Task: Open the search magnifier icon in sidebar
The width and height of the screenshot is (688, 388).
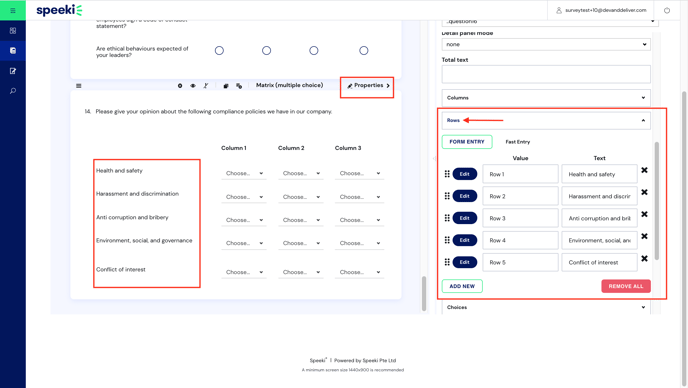Action: pyautogui.click(x=13, y=91)
